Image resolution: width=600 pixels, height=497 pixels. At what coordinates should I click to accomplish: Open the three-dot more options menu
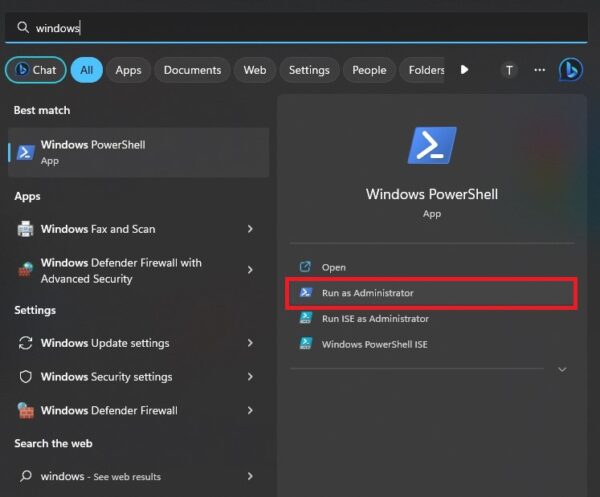[x=540, y=70]
